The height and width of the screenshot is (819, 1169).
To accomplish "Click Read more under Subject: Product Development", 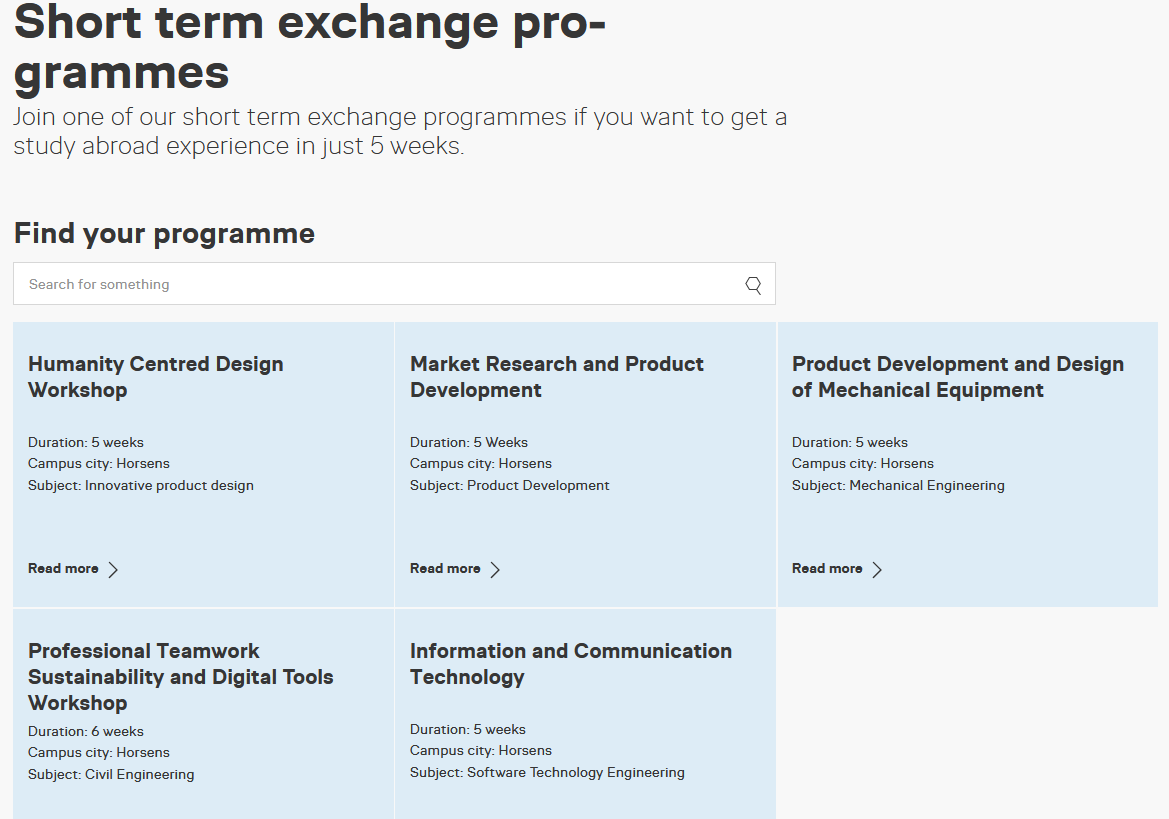I will click(445, 569).
